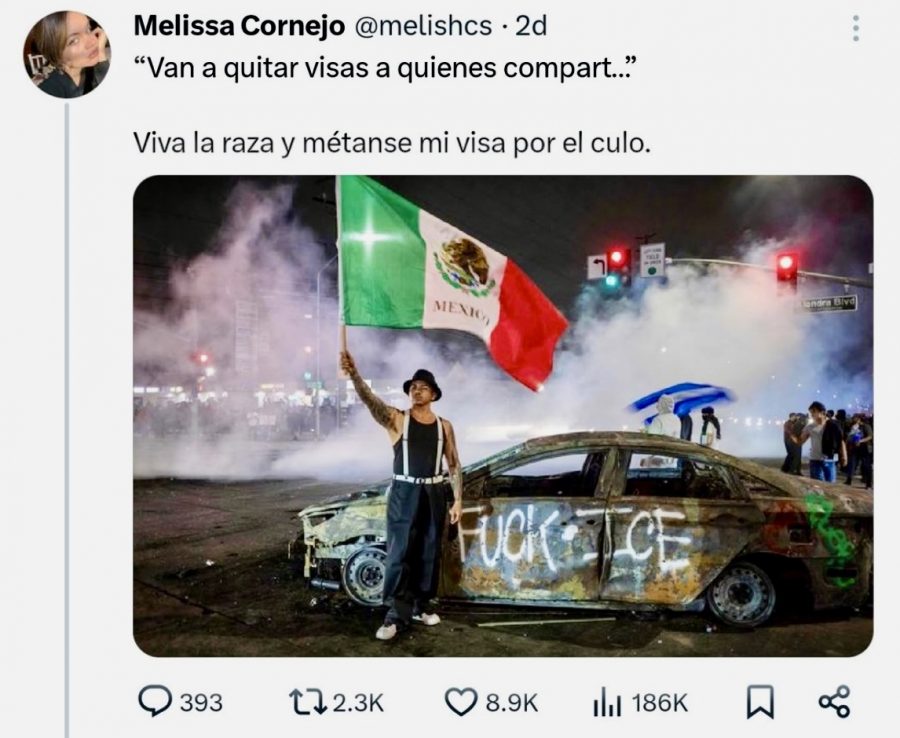Like the tweet with the heart icon
The width and height of the screenshot is (900, 738).
point(461,702)
